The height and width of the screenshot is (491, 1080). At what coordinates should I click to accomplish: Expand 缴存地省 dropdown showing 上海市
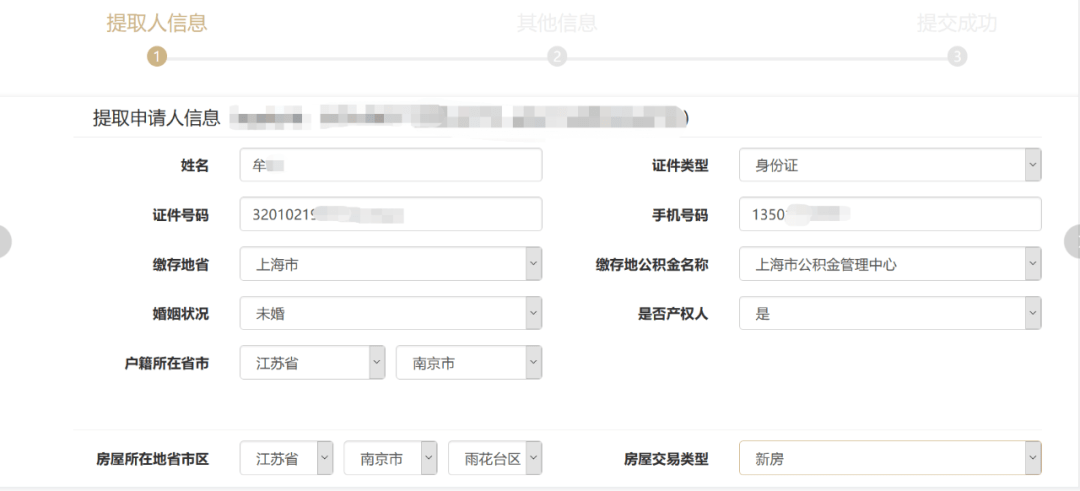[391, 264]
